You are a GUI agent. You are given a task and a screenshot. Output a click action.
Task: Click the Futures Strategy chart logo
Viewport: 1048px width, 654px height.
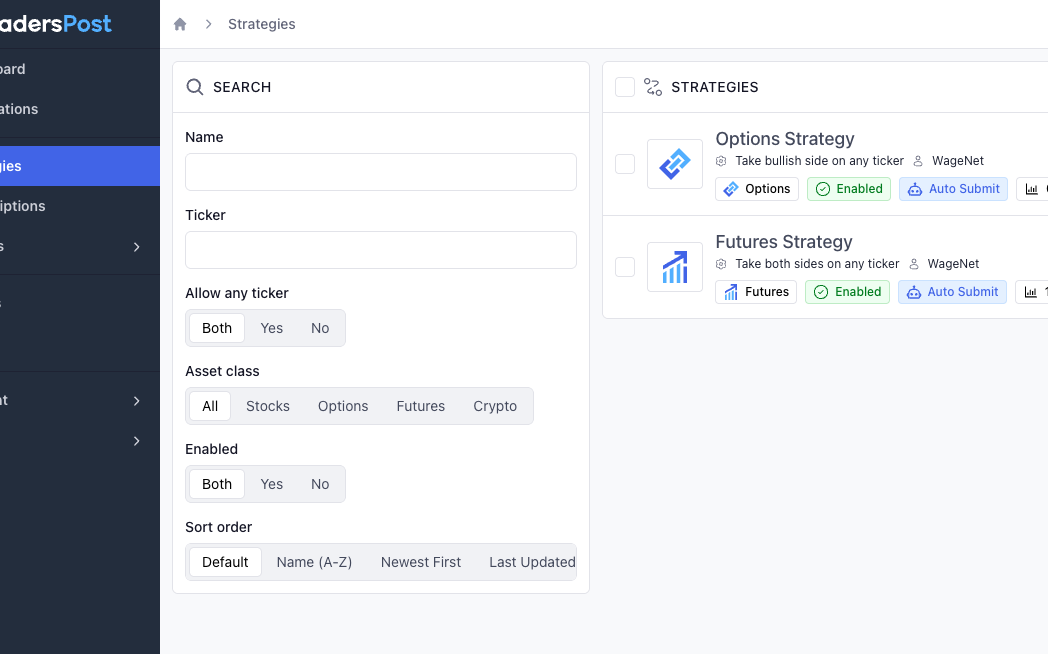click(674, 267)
